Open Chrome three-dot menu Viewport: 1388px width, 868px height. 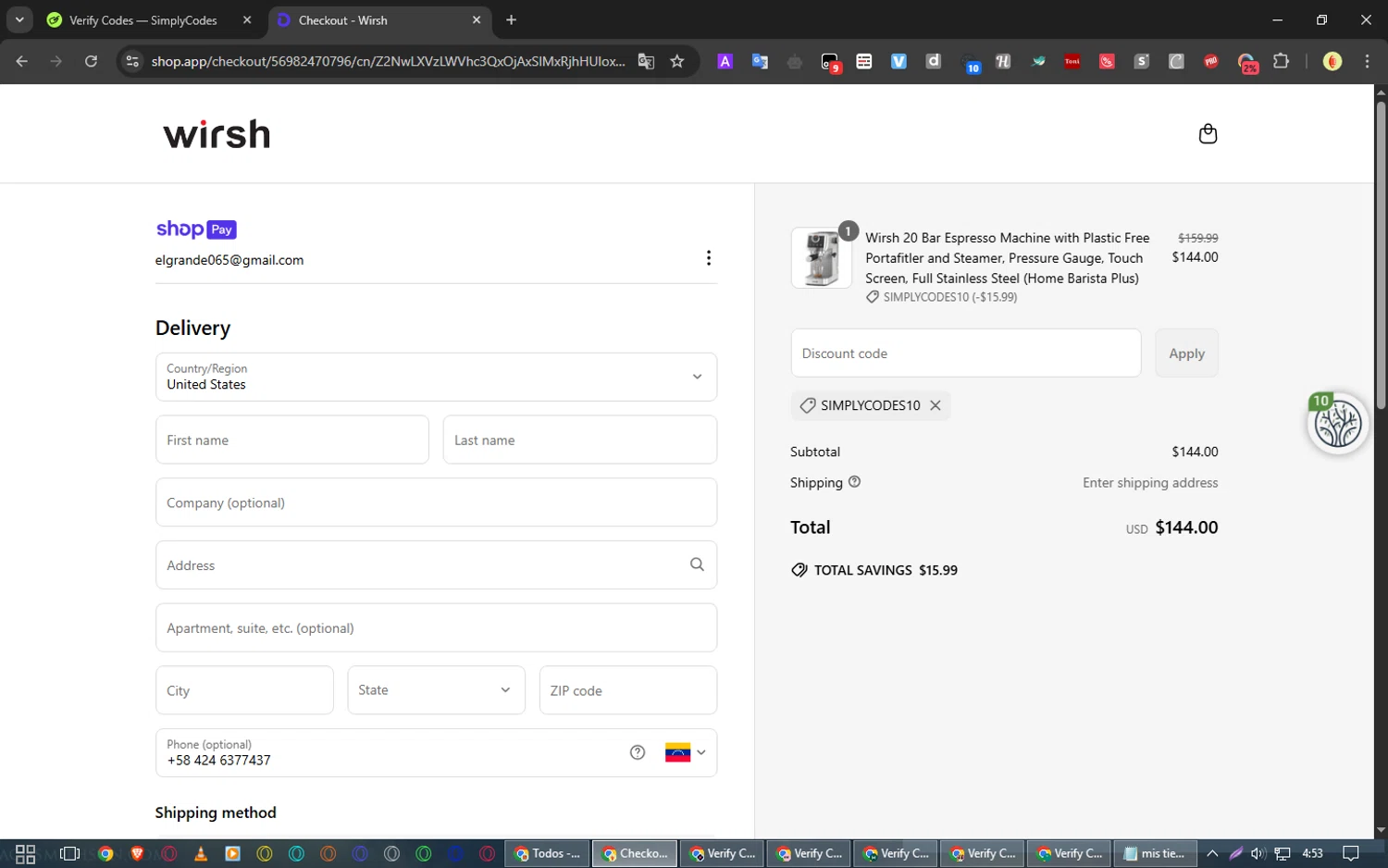tap(1367, 61)
